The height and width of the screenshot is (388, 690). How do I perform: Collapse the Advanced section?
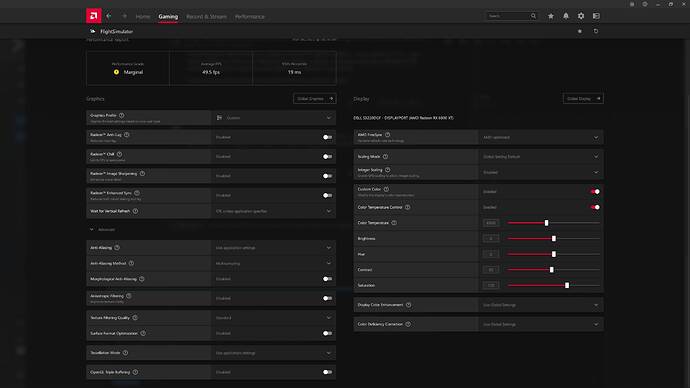pos(103,229)
